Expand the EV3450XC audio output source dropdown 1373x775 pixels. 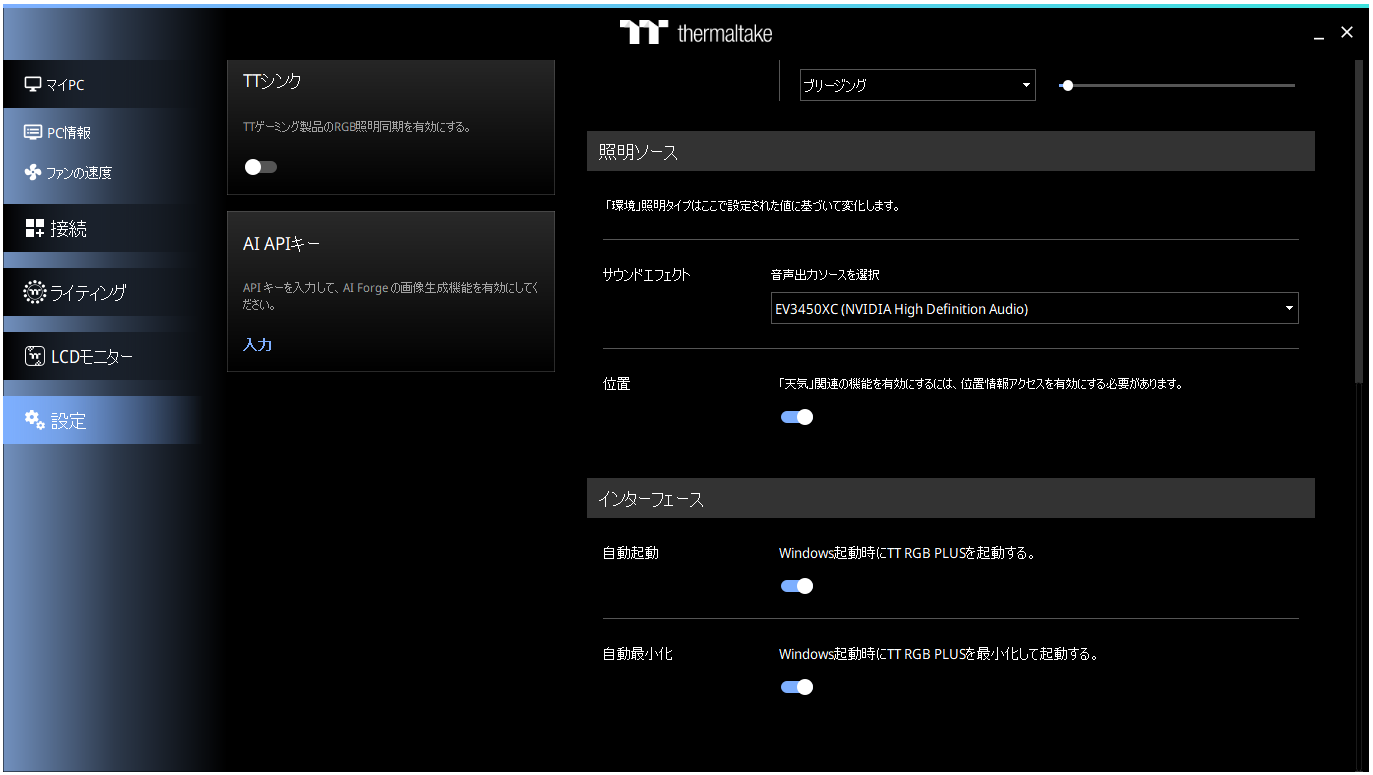[1034, 309]
